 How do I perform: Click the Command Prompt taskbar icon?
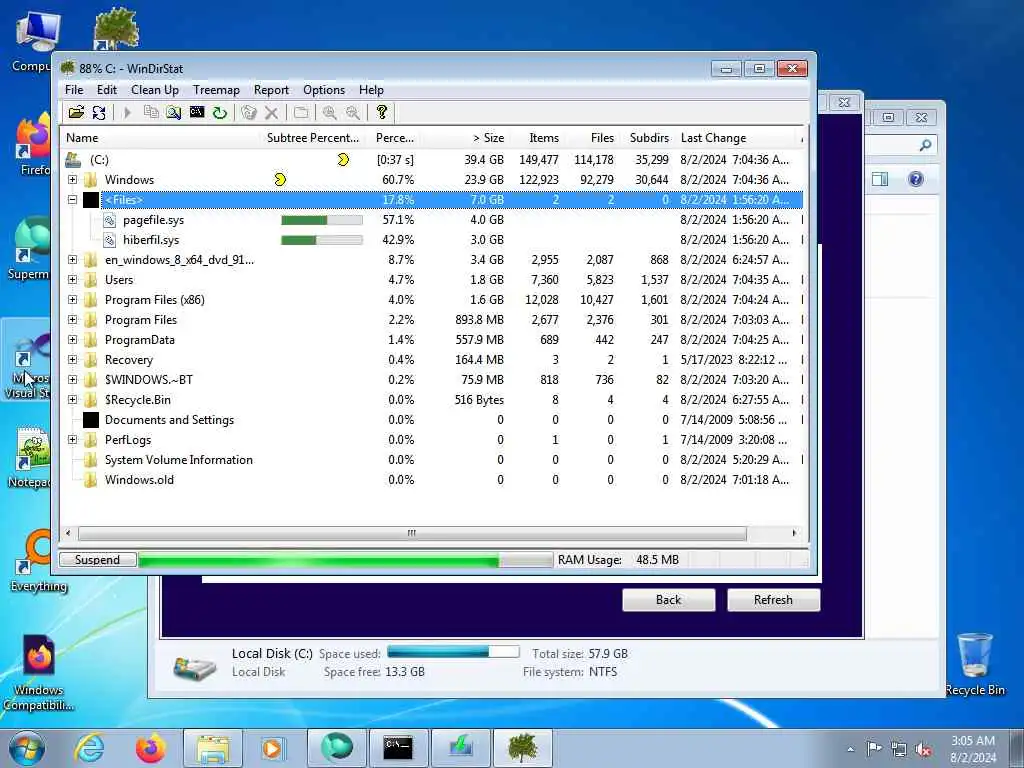398,748
